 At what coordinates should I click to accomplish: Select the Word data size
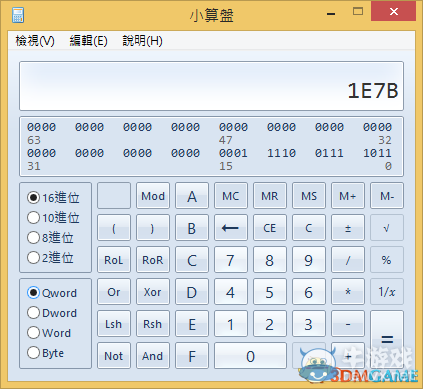point(49,333)
